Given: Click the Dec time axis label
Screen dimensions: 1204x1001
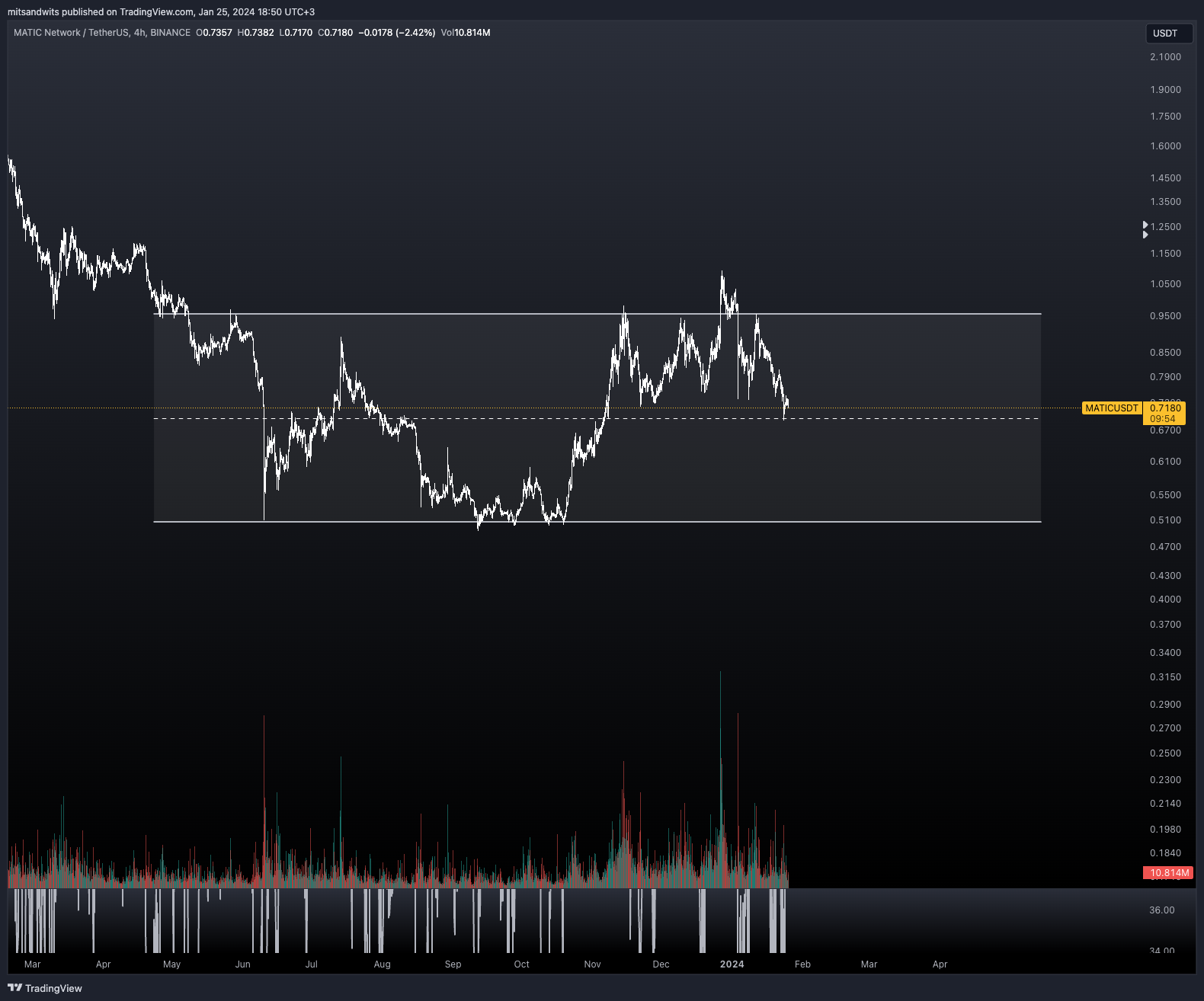Looking at the screenshot, I should (661, 964).
